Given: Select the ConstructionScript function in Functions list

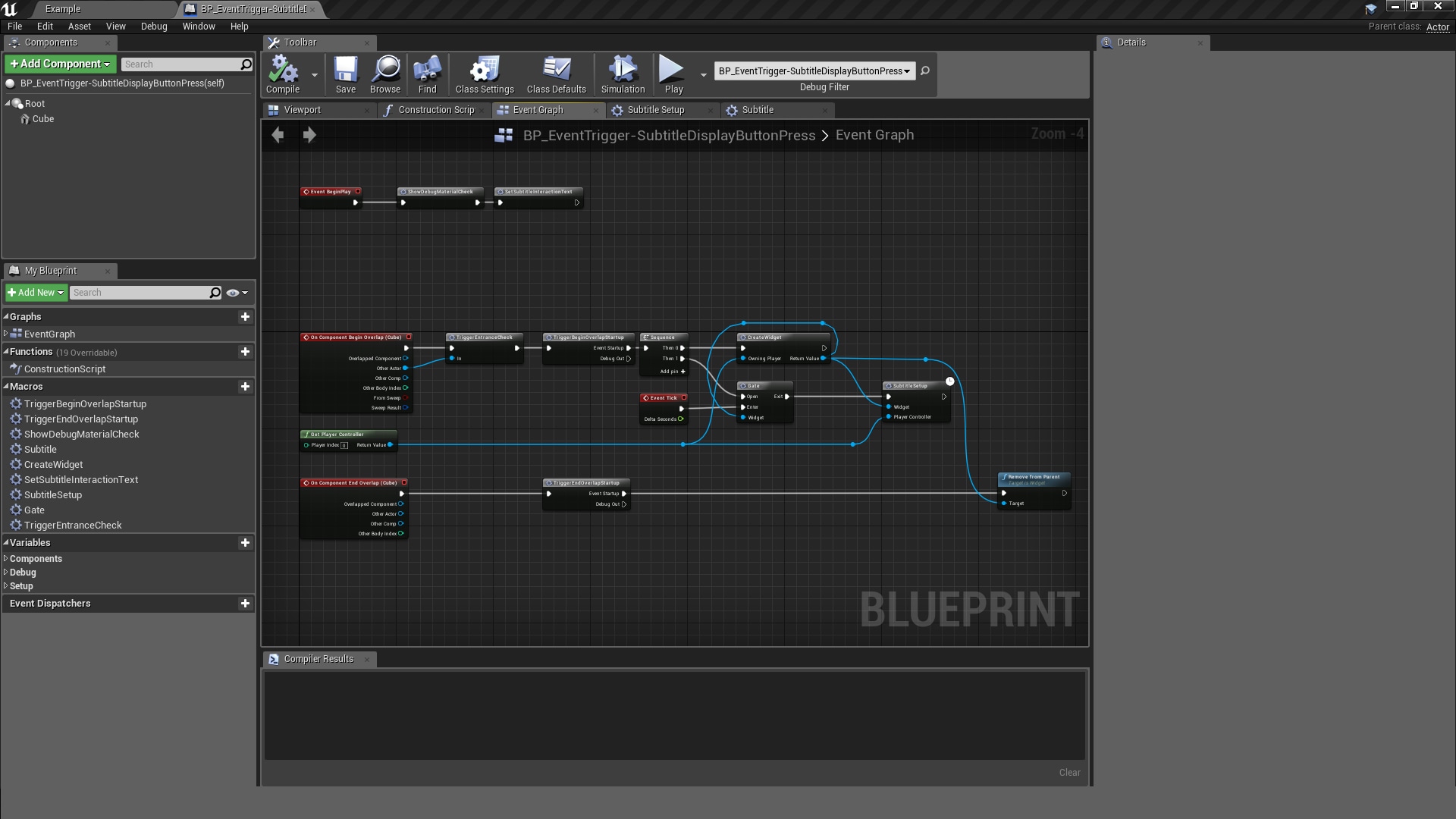Looking at the screenshot, I should click(x=64, y=369).
